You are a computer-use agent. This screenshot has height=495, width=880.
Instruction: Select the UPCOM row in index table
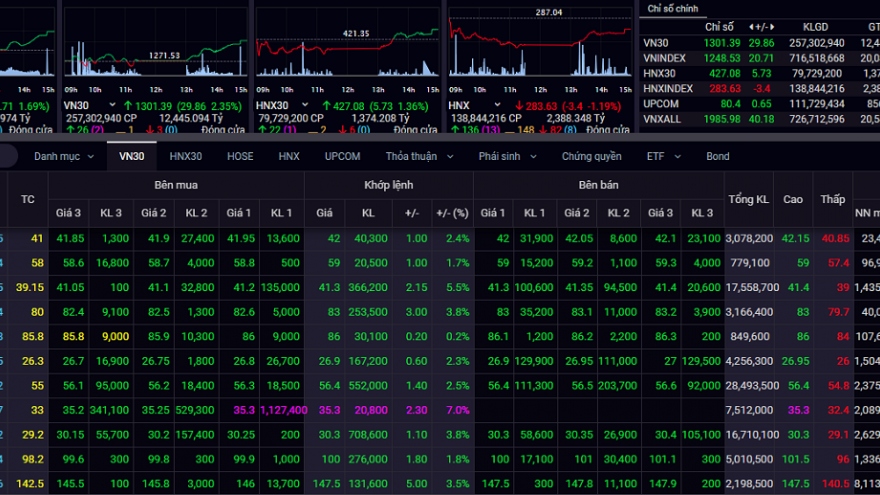coord(760,104)
